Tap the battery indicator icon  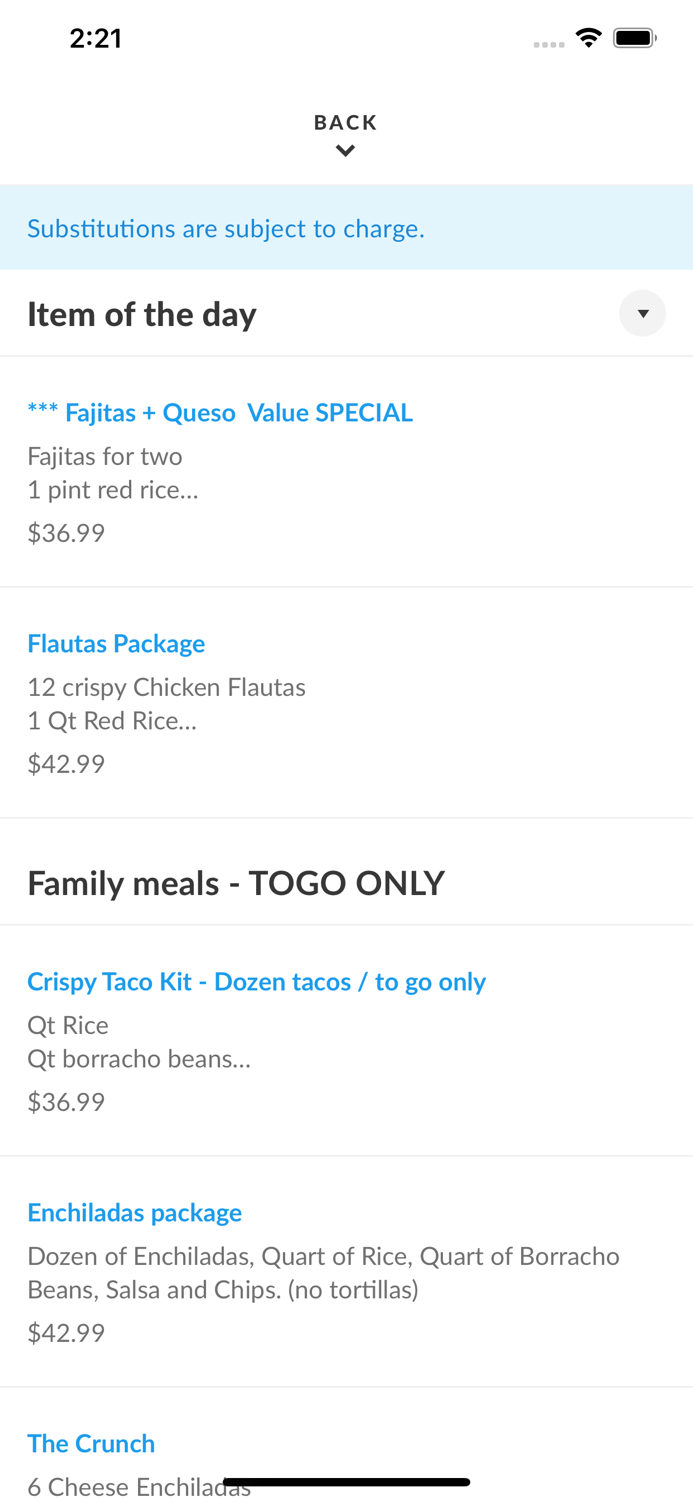(634, 36)
